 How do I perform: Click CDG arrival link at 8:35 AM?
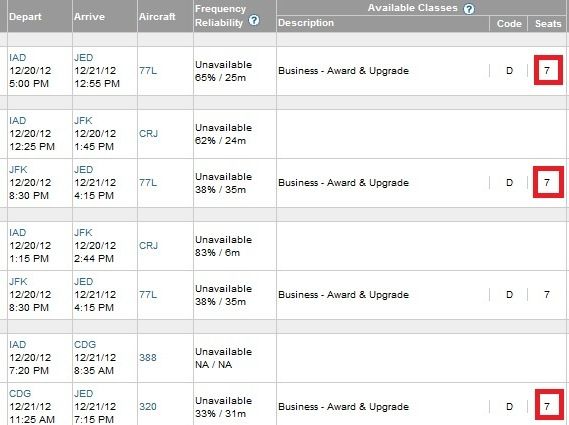pyautogui.click(x=85, y=344)
